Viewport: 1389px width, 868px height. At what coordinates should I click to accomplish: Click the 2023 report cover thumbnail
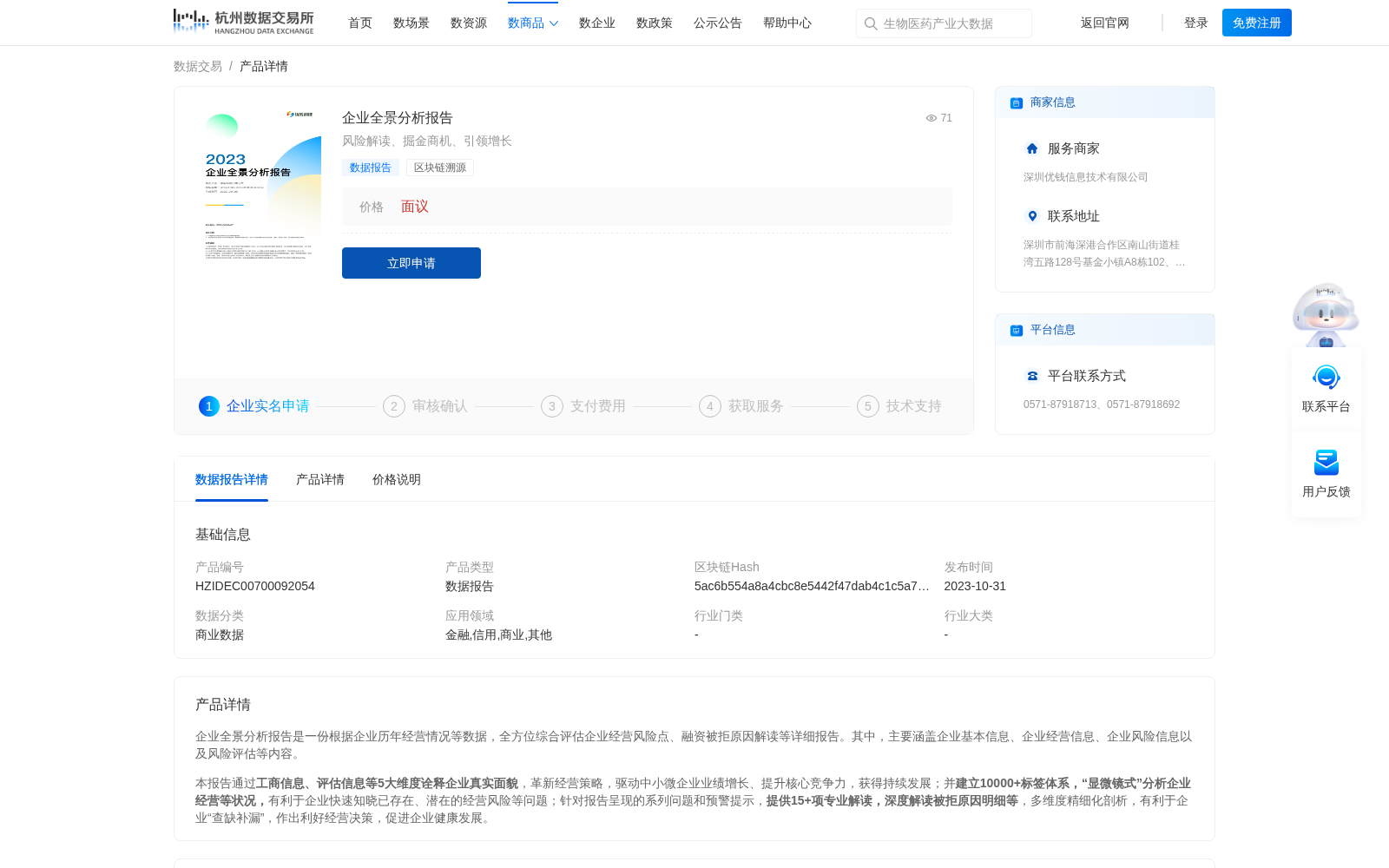tap(258, 184)
